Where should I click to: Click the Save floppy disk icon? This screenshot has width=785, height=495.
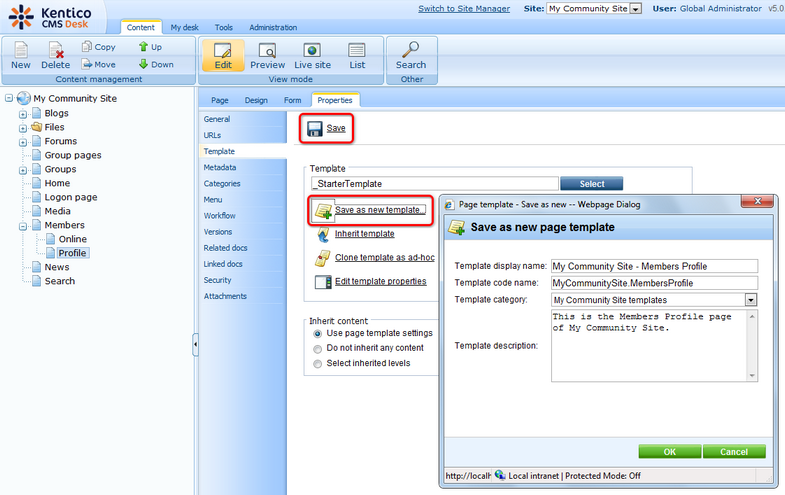pos(314,129)
